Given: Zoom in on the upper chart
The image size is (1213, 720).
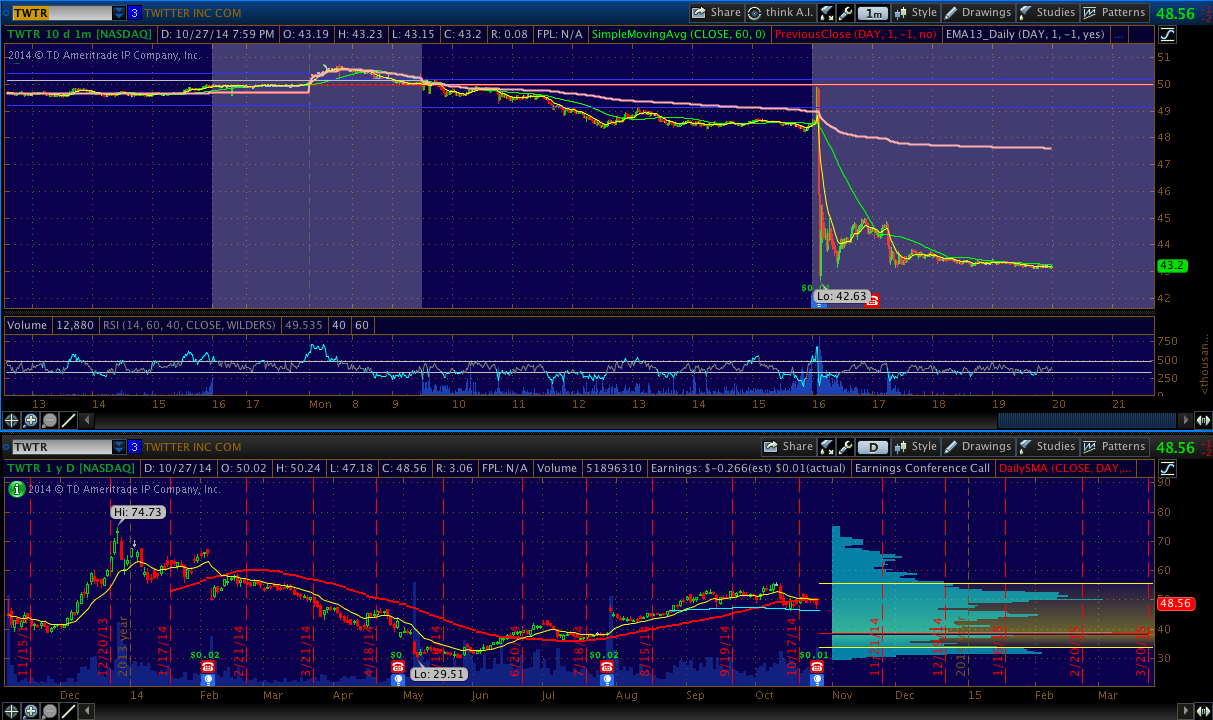Looking at the screenshot, I should coord(31,420).
